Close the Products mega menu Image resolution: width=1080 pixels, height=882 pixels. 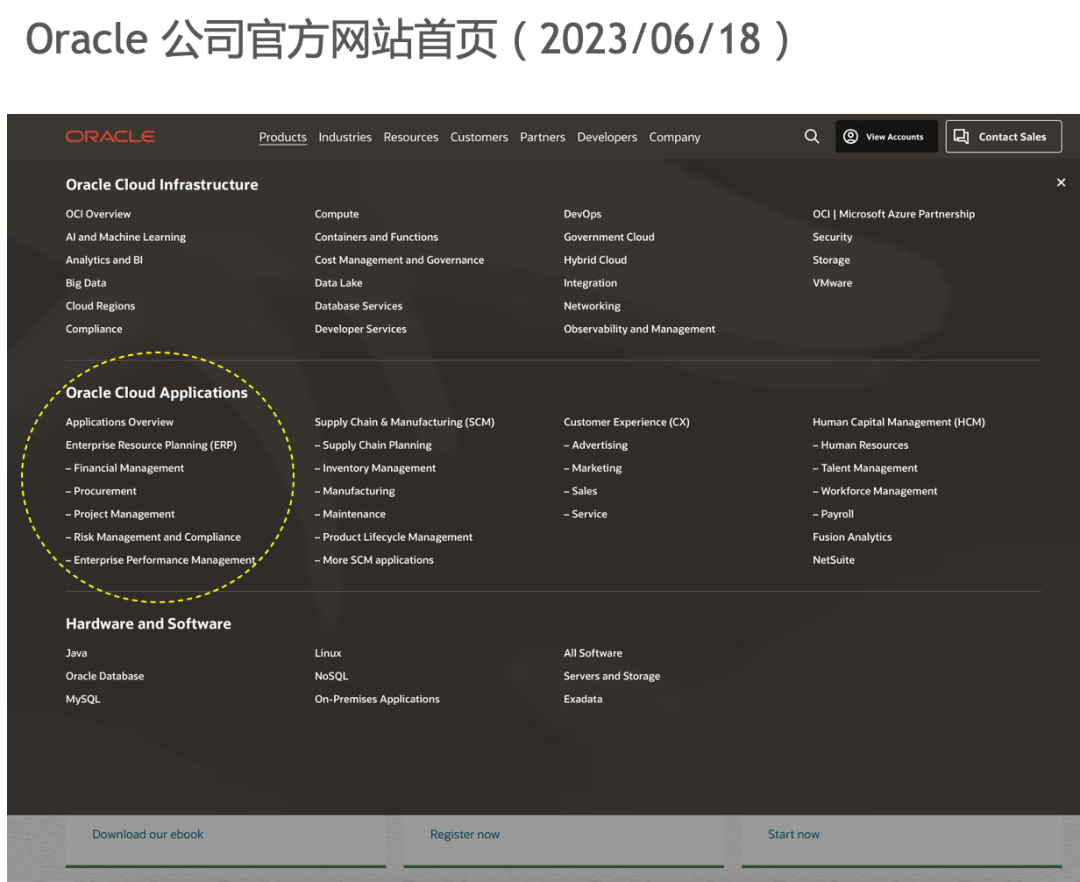(1061, 182)
